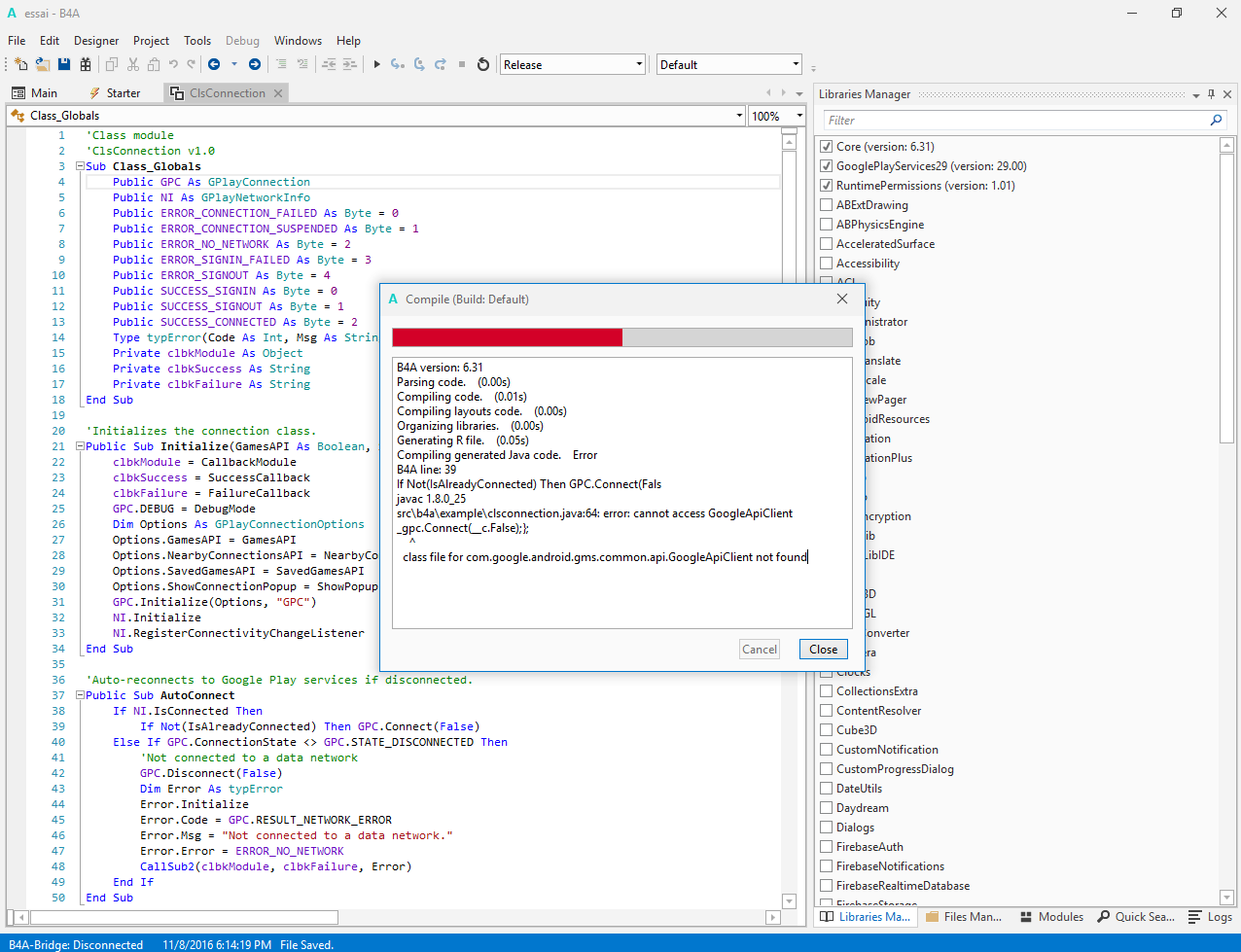
Task: Open the Designer menu
Action: coord(96,41)
